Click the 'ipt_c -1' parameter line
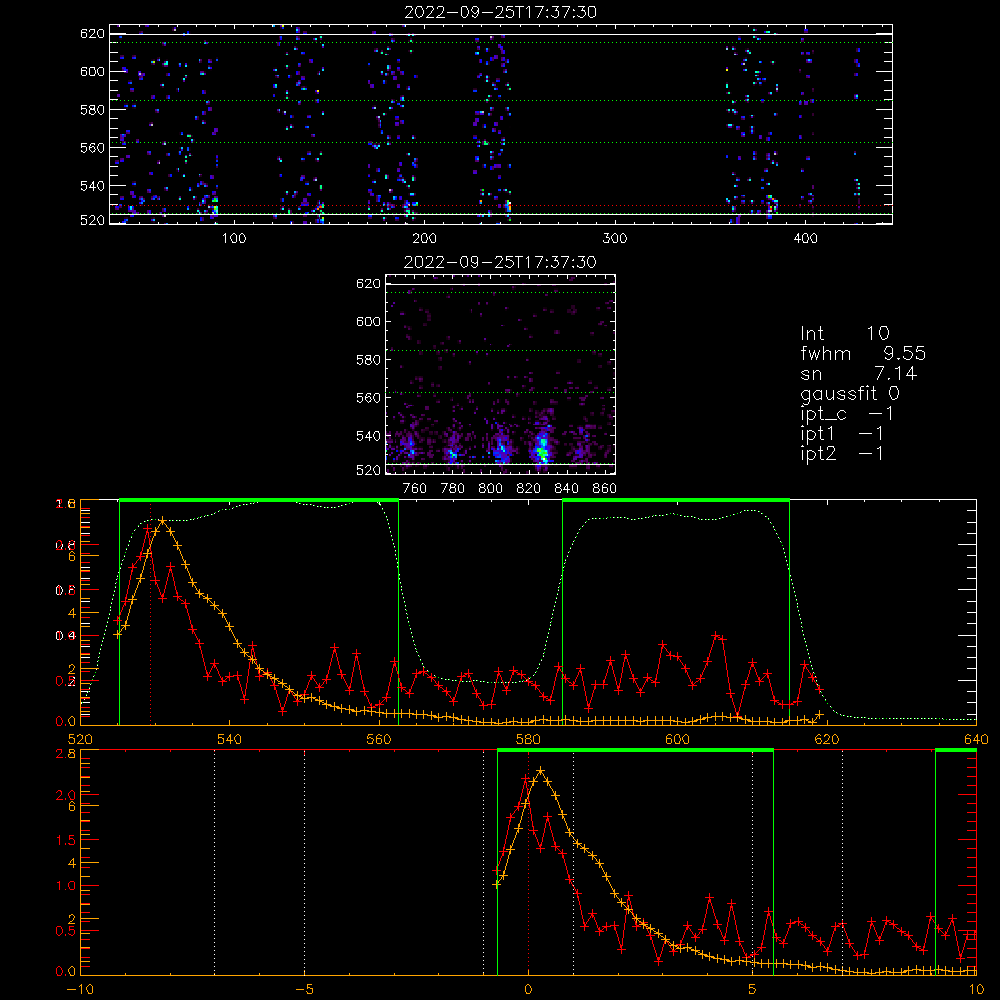 pyautogui.click(x=847, y=414)
